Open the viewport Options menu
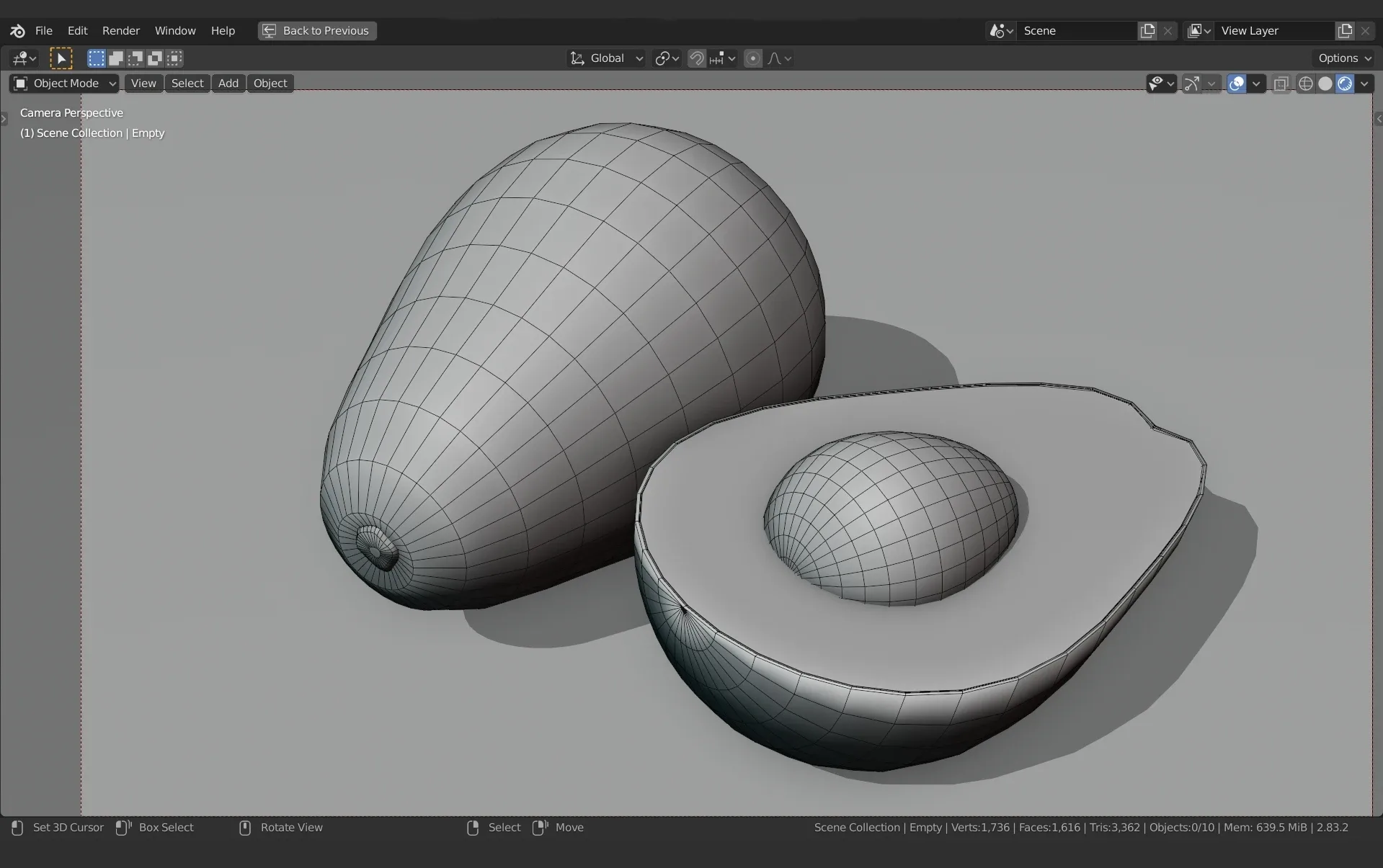The height and width of the screenshot is (868, 1383). point(1342,58)
